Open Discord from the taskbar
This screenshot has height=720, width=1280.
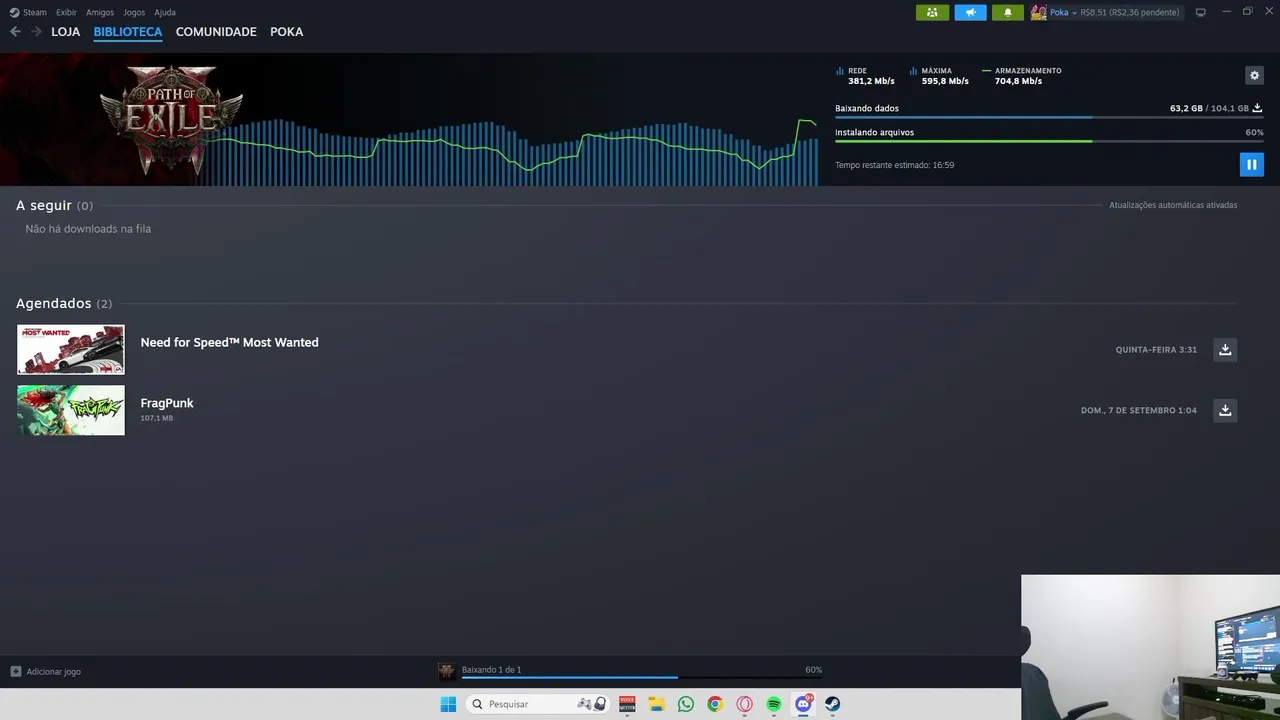(x=803, y=704)
